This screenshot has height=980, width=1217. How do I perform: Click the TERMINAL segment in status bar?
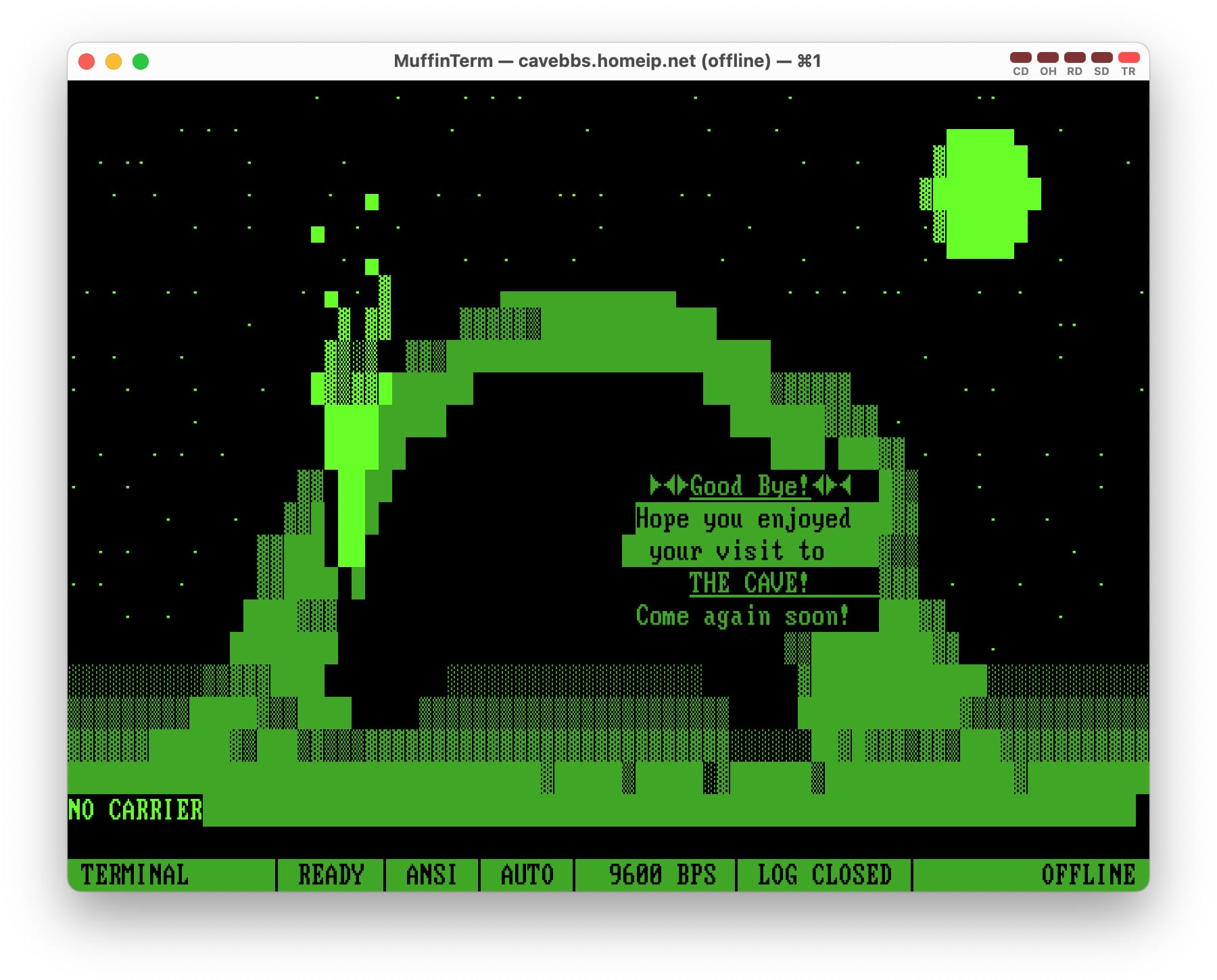click(x=135, y=875)
